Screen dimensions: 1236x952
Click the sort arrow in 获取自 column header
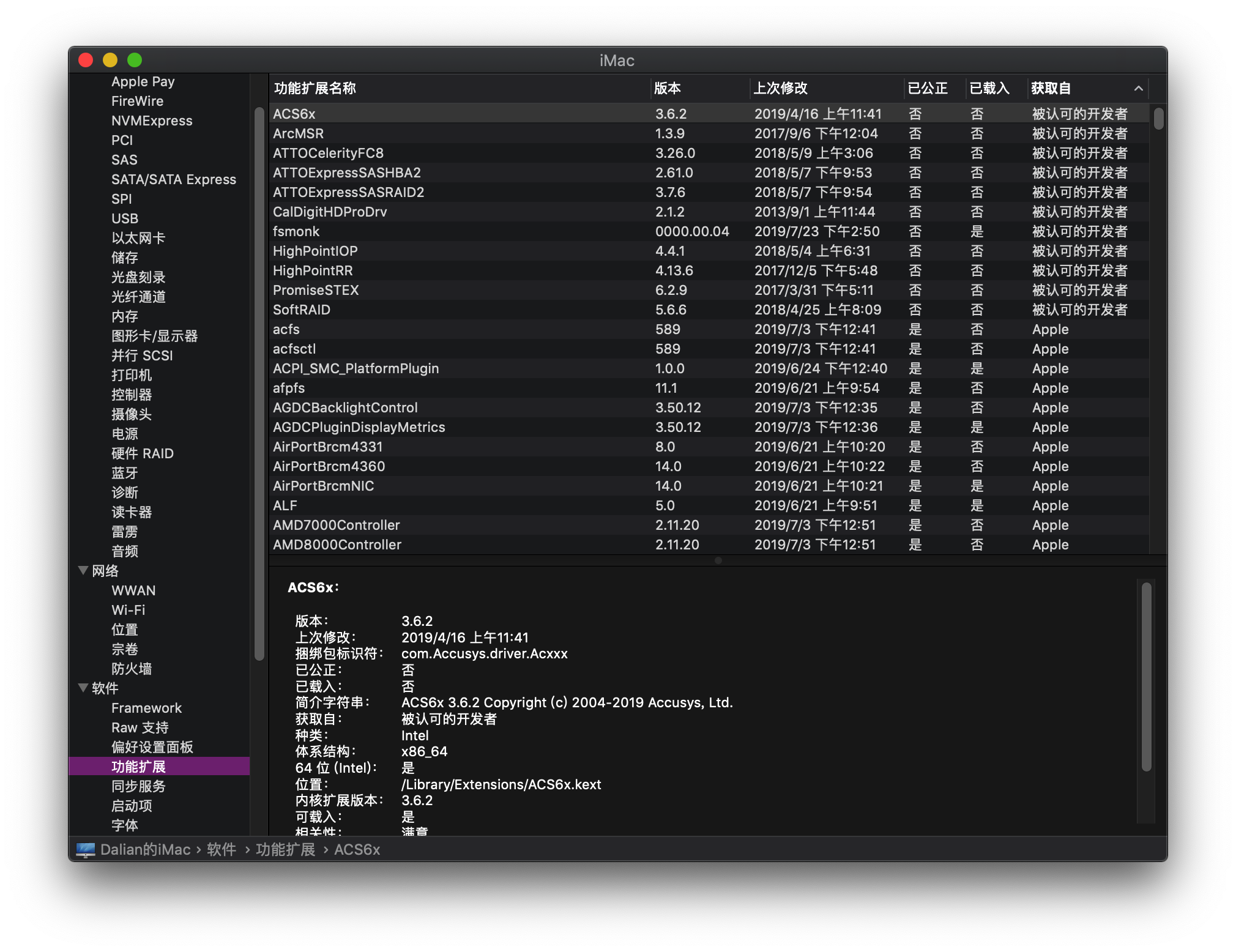[x=1138, y=88]
